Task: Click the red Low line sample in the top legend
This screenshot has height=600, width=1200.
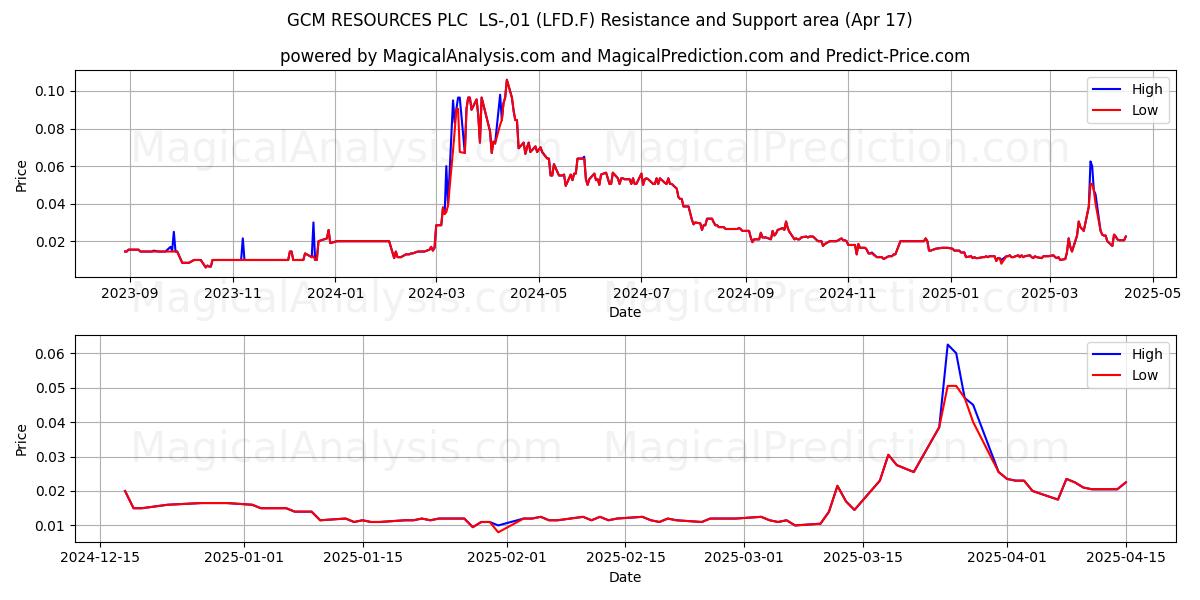Action: tap(1108, 112)
